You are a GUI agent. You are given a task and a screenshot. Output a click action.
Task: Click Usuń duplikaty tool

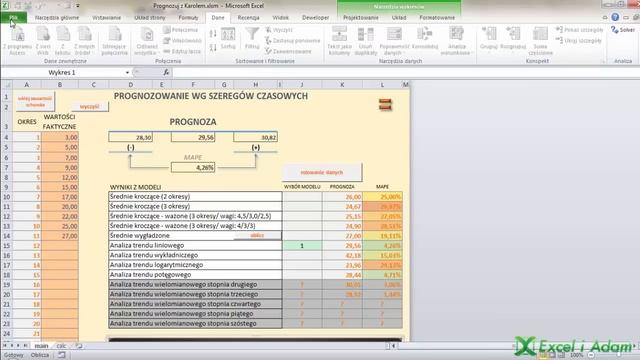tap(366, 41)
